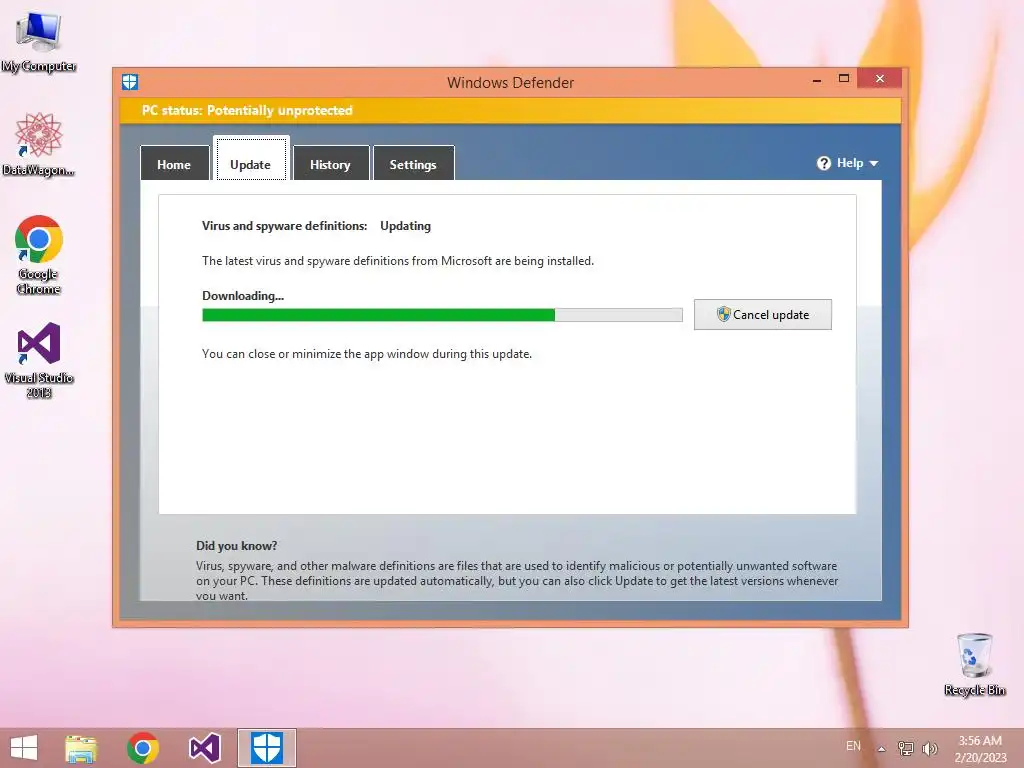The image size is (1024, 768).
Task: Open the network tray icon
Action: click(906, 748)
